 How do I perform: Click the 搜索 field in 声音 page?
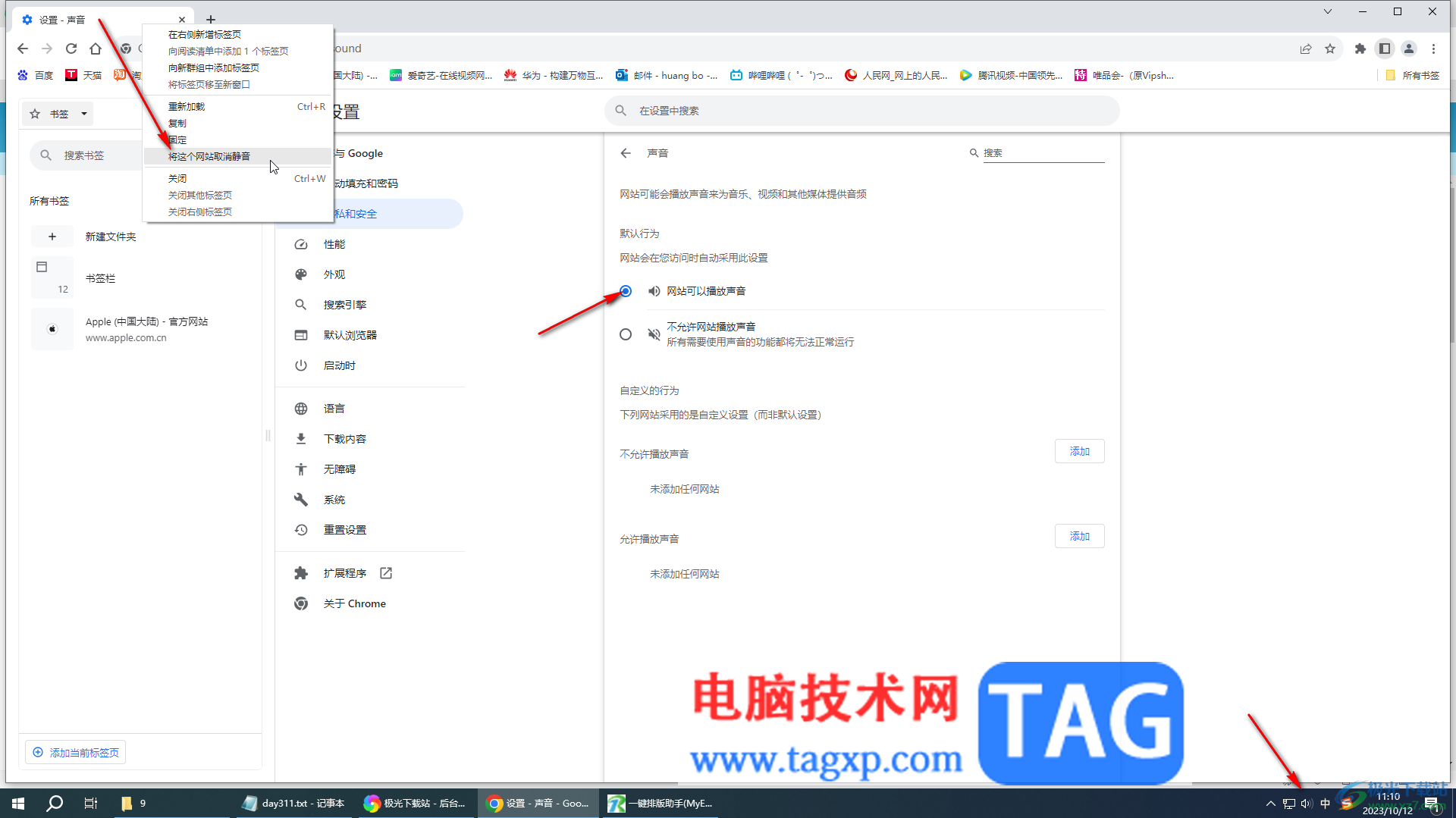point(1043,153)
